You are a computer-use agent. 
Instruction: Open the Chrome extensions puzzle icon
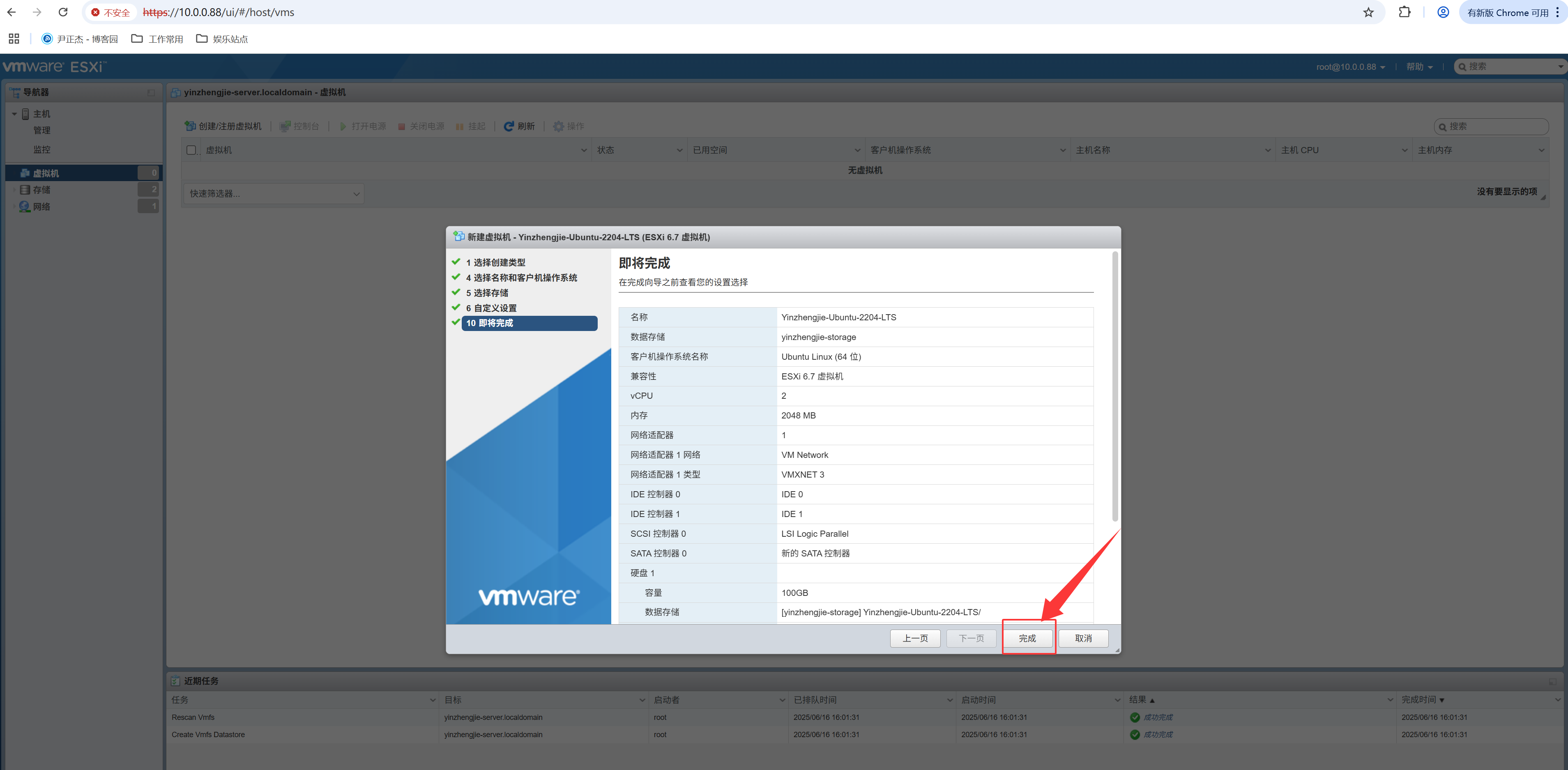pyautogui.click(x=1404, y=12)
